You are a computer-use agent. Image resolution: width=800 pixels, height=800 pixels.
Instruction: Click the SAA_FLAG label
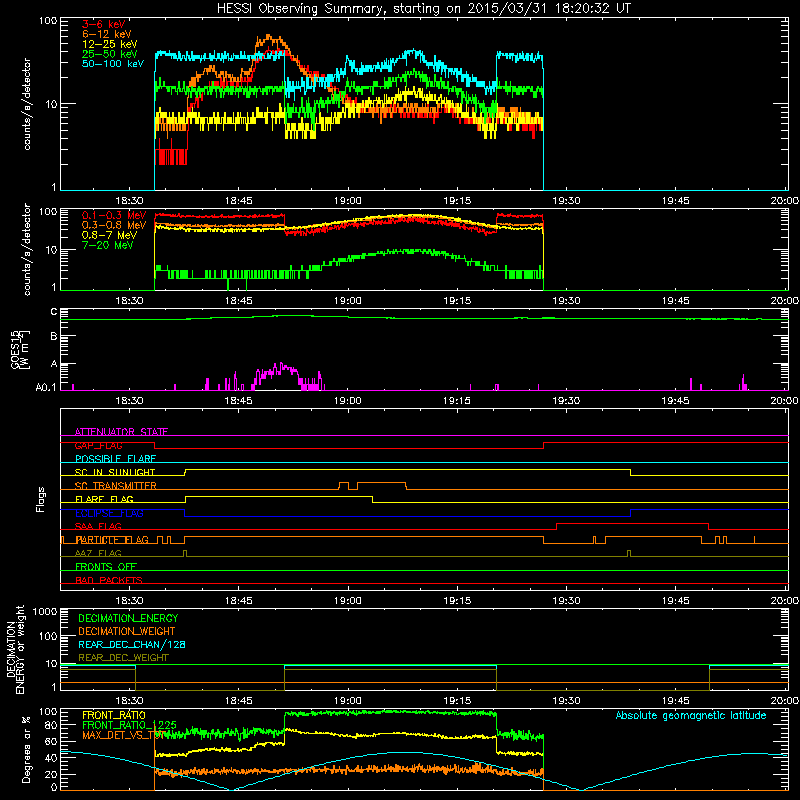click(98, 526)
